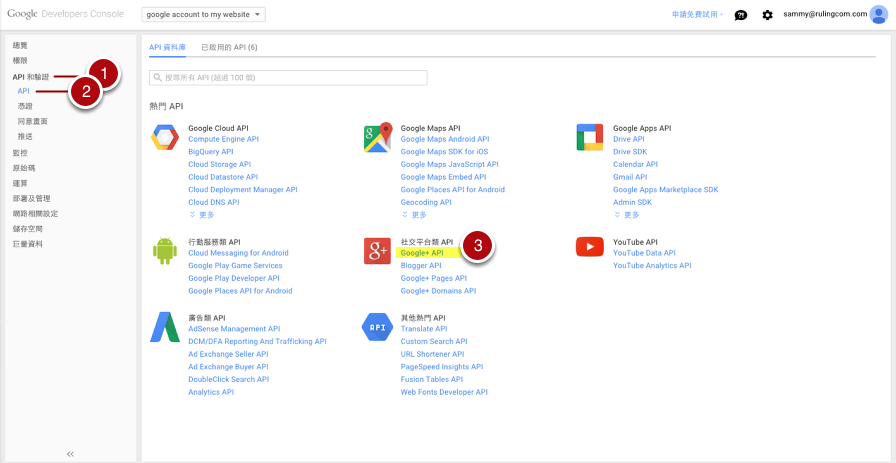Screen dimensions: 896x463
Task: Open the Compute Engine API link
Action: pos(223,139)
